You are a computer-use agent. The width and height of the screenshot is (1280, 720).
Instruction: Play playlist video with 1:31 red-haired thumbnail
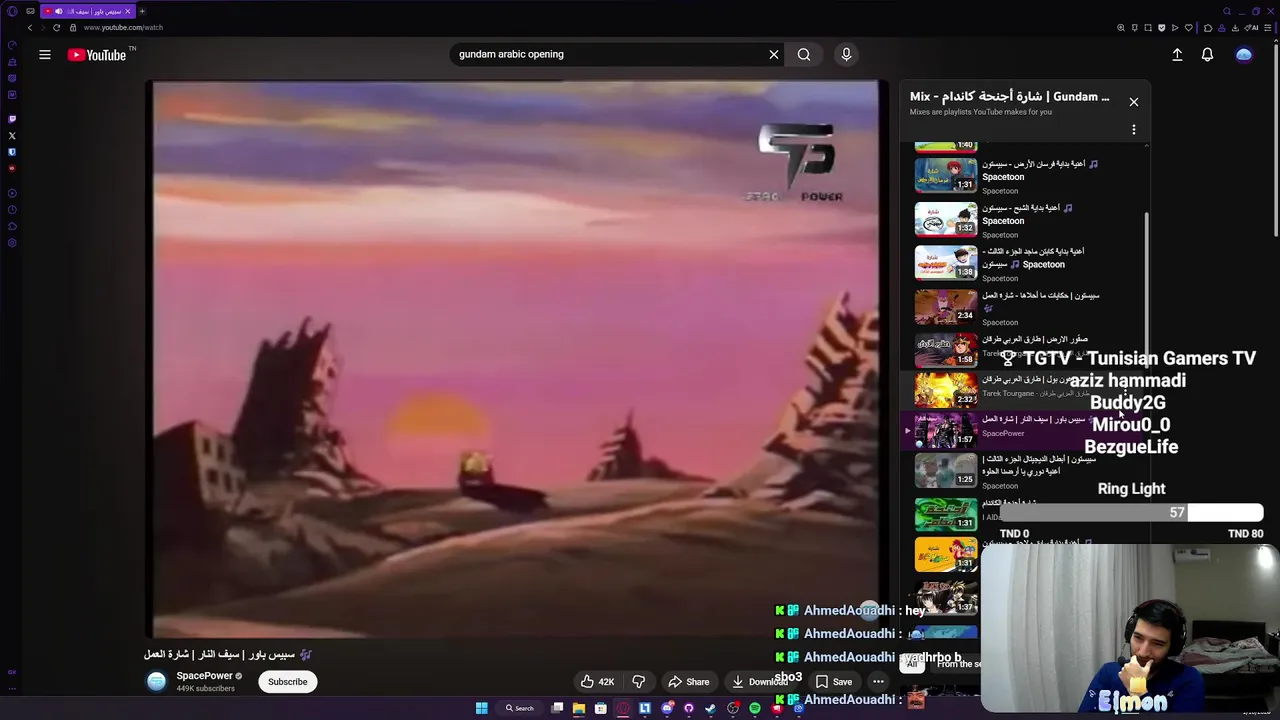(x=946, y=175)
